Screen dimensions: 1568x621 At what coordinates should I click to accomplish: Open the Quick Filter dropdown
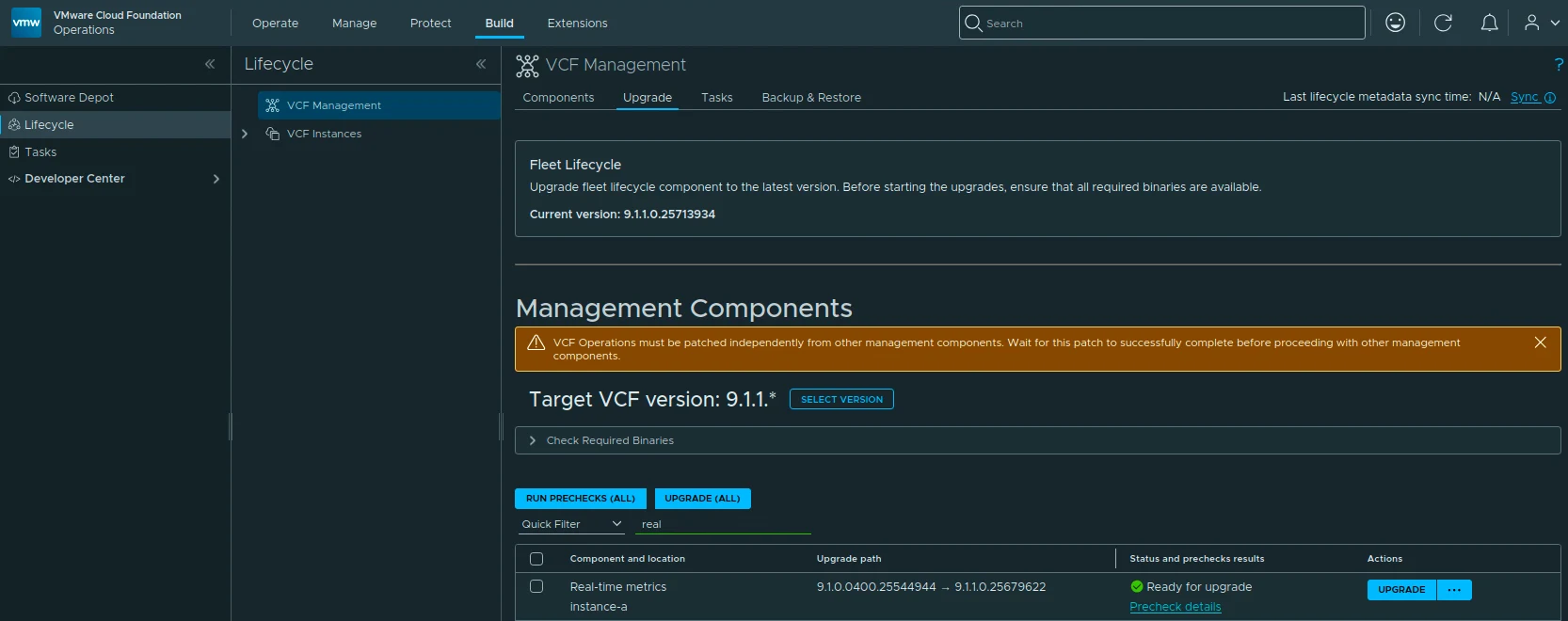coord(572,524)
